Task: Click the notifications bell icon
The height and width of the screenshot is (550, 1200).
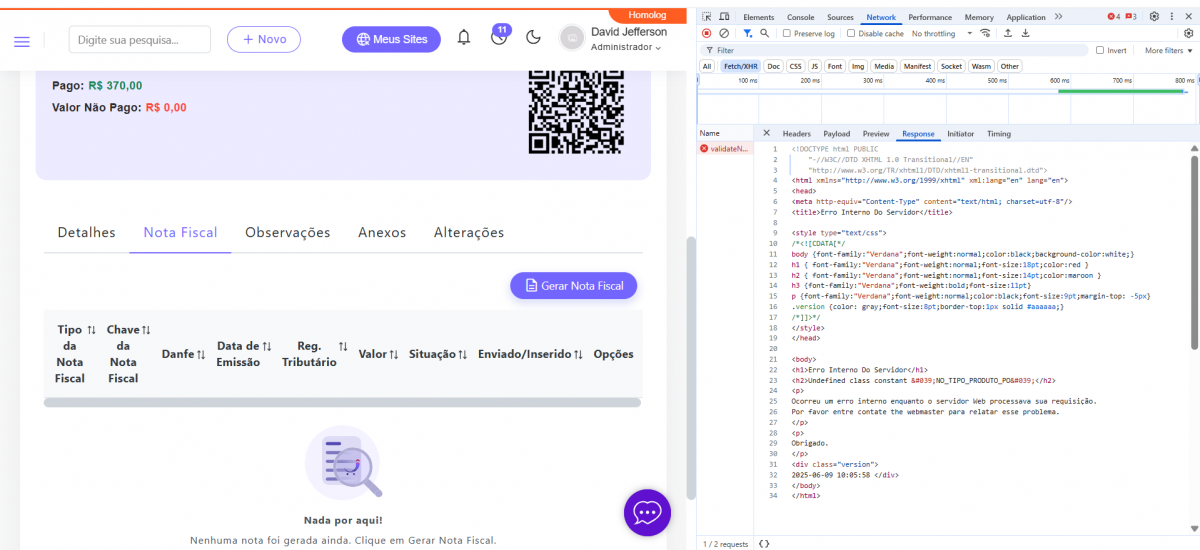Action: tap(464, 38)
